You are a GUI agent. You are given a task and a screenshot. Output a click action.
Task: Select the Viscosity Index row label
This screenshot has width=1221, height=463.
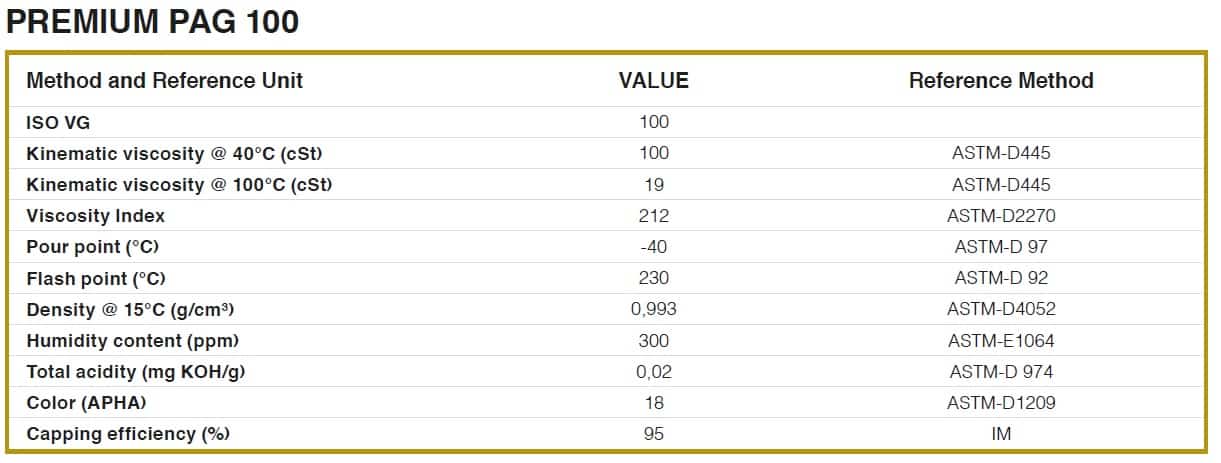coord(96,216)
